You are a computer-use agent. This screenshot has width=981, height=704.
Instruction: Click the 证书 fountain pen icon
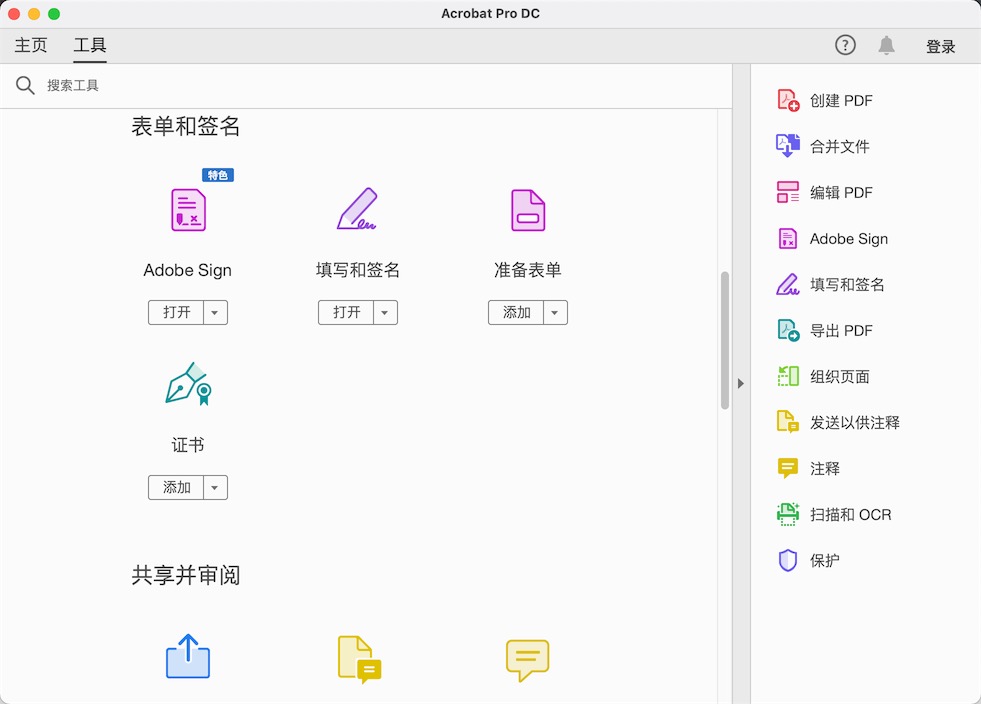pyautogui.click(x=188, y=384)
